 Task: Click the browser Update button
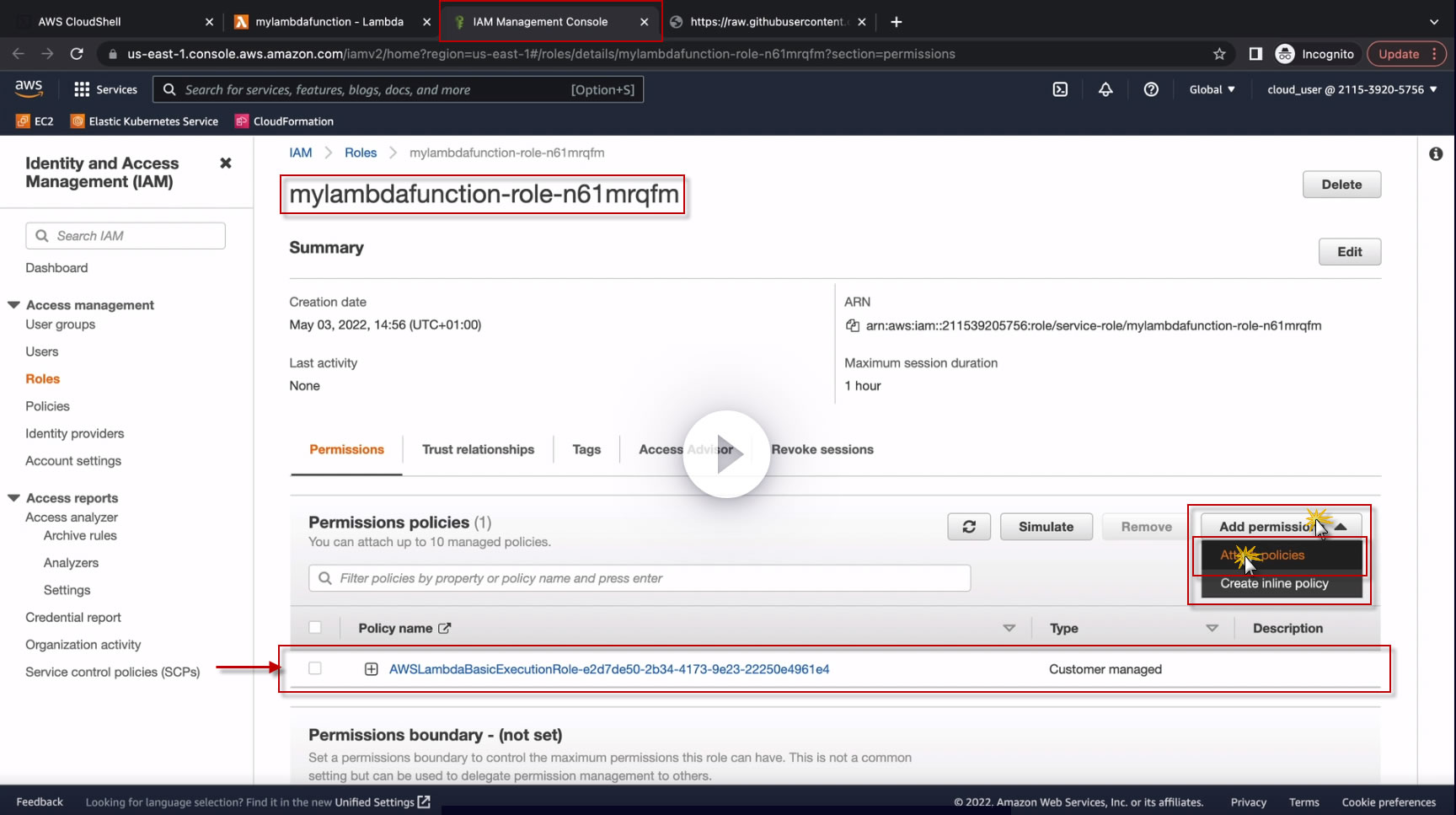1406,54
